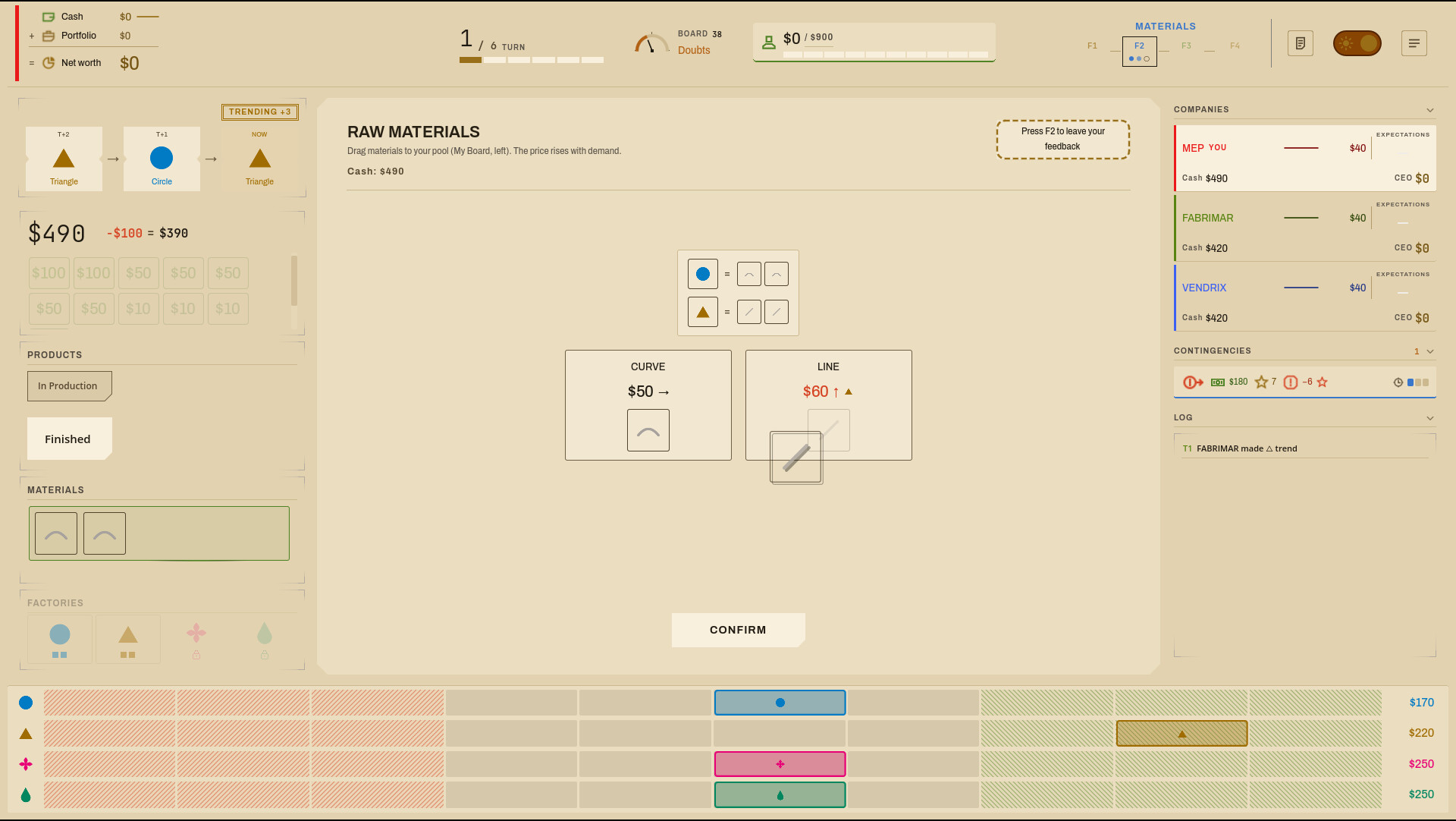Click the board doubts gauge icon
The image size is (1456, 821).
click(x=651, y=43)
